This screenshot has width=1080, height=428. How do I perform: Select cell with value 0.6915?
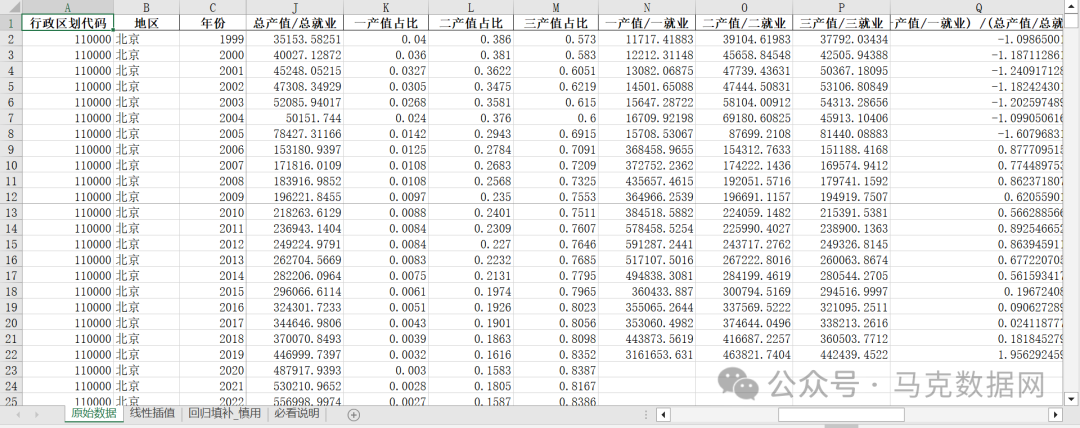556,134
